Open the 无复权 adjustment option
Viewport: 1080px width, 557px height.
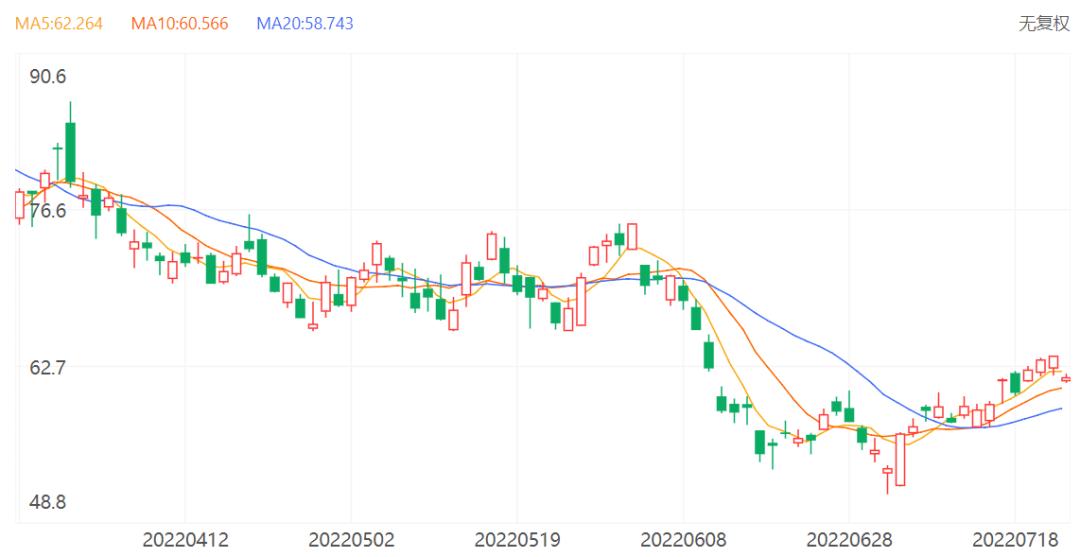1043,23
